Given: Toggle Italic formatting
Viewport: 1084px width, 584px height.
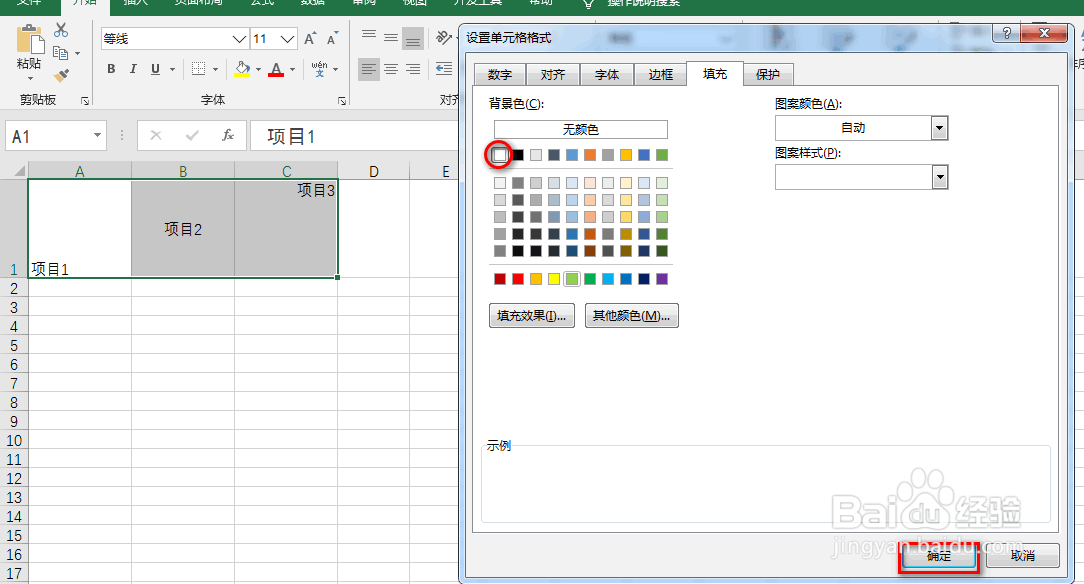Looking at the screenshot, I should pos(133,68).
